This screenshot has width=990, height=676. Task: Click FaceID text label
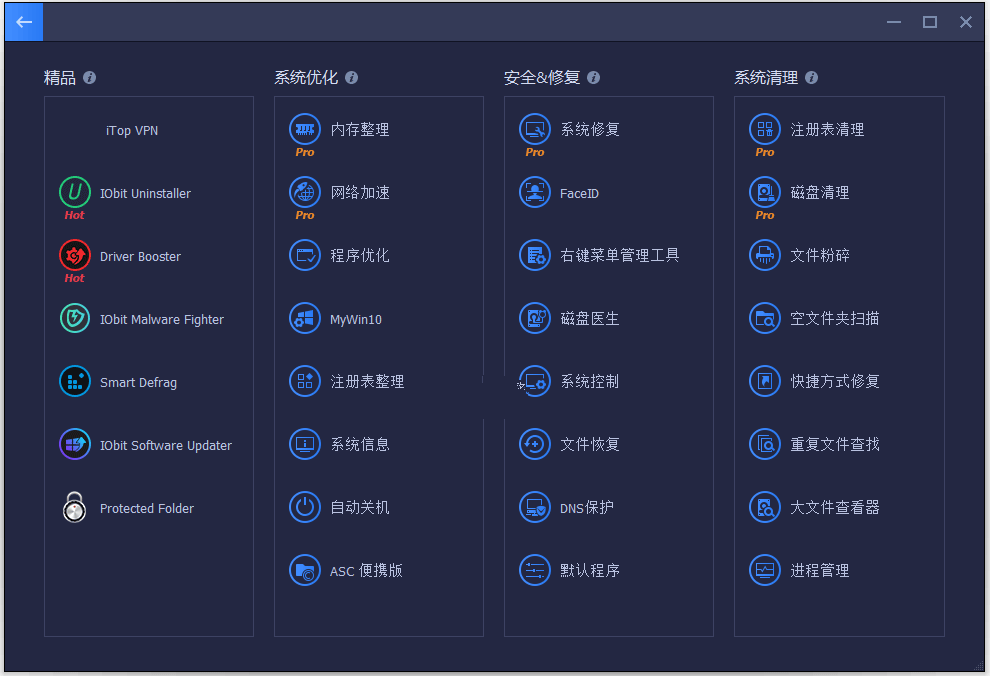point(579,193)
